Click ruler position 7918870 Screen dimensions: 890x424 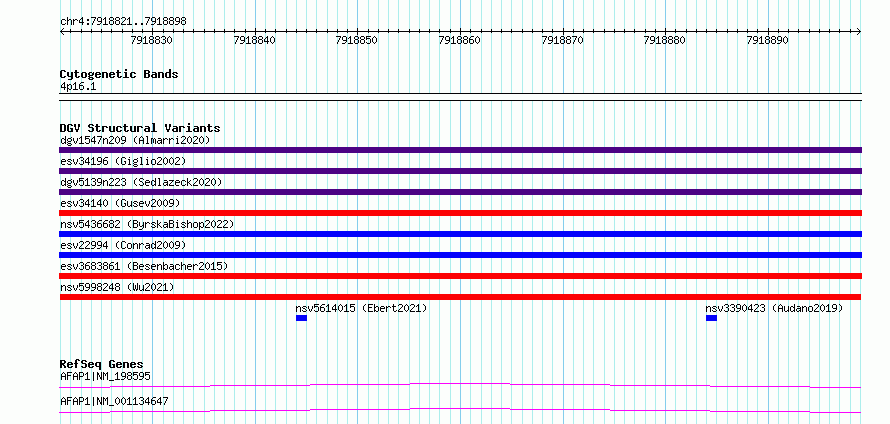tap(562, 40)
